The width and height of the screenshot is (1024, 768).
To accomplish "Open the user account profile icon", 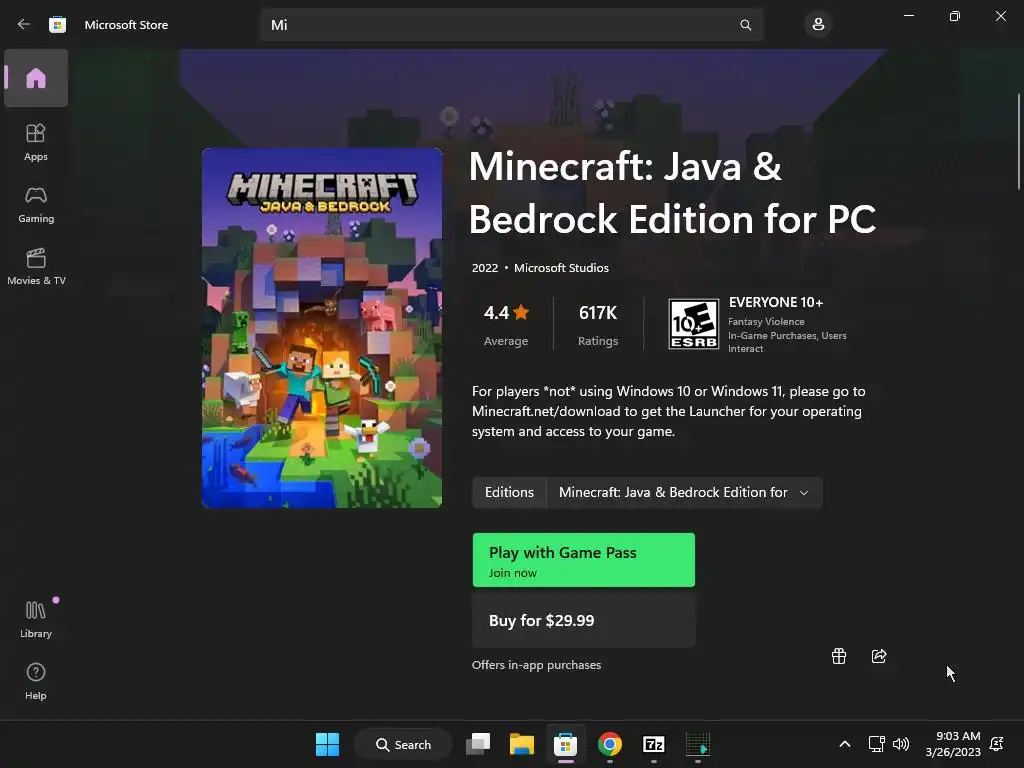I will (x=818, y=25).
